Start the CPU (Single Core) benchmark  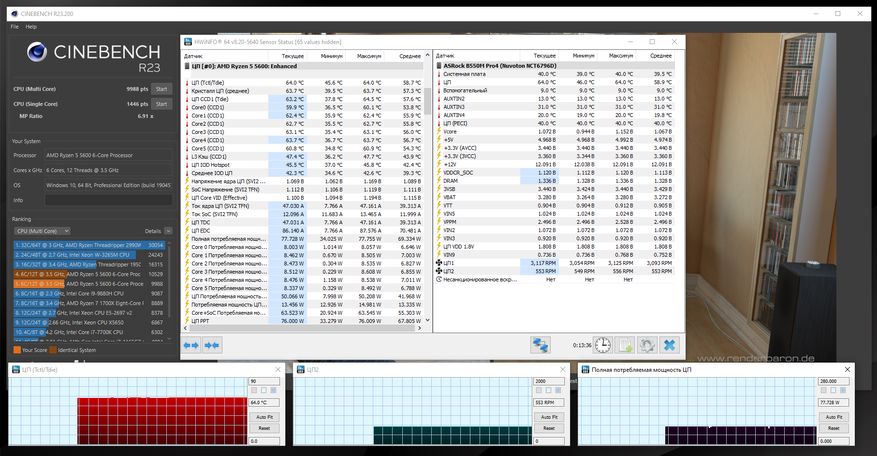[160, 103]
